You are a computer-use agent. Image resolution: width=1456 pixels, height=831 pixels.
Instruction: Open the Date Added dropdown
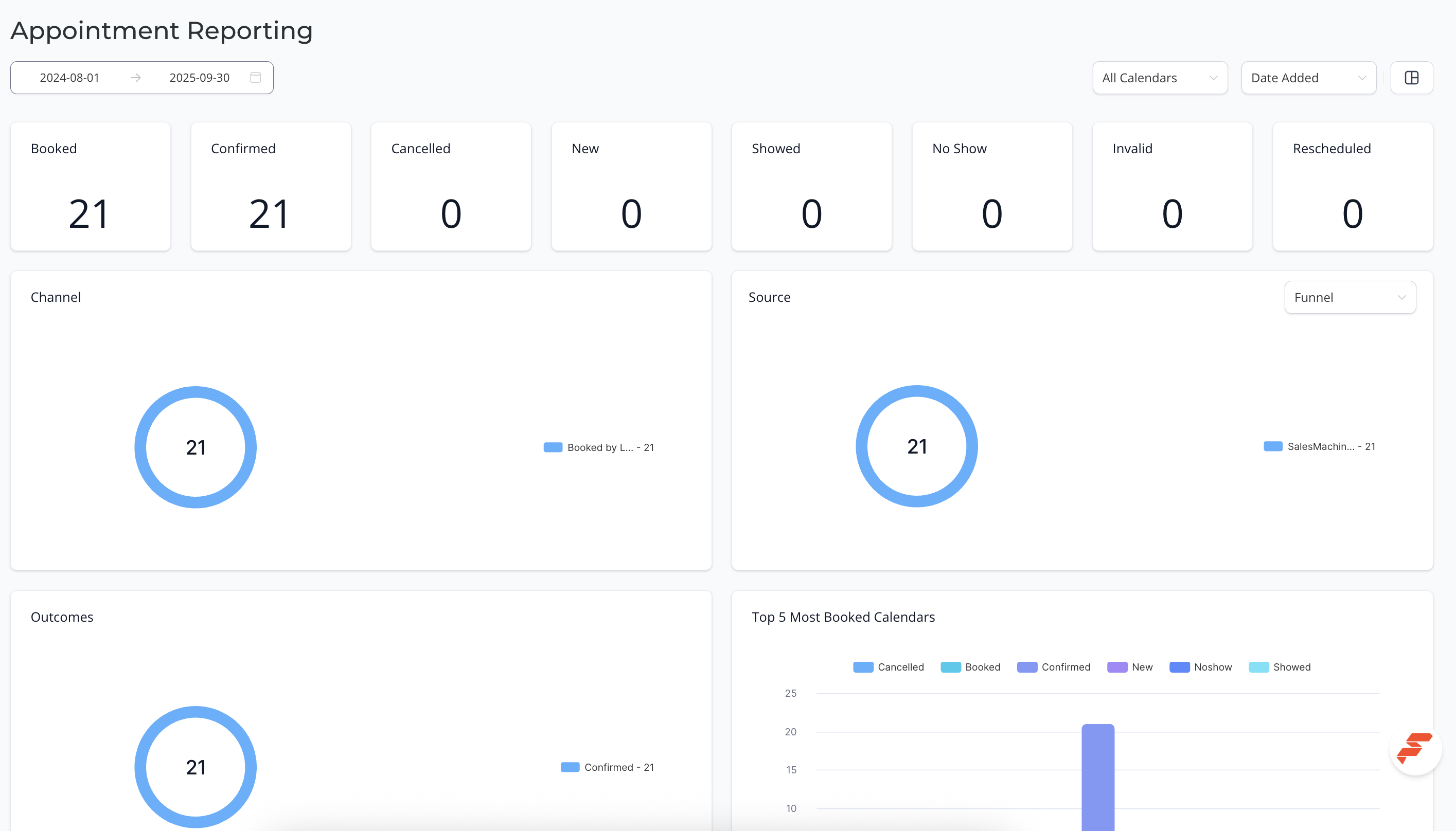point(1308,78)
